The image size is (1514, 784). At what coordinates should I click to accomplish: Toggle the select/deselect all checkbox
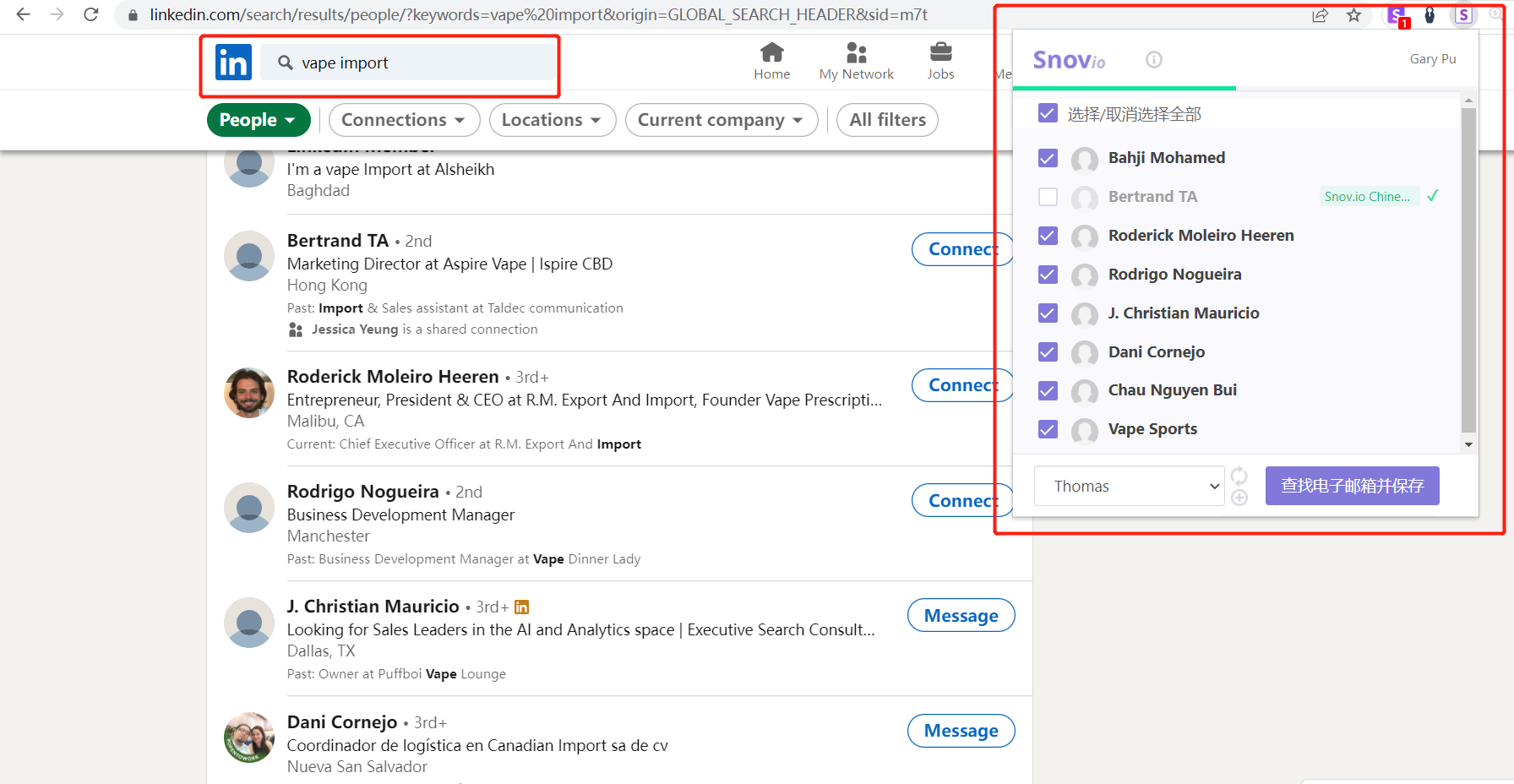1048,113
